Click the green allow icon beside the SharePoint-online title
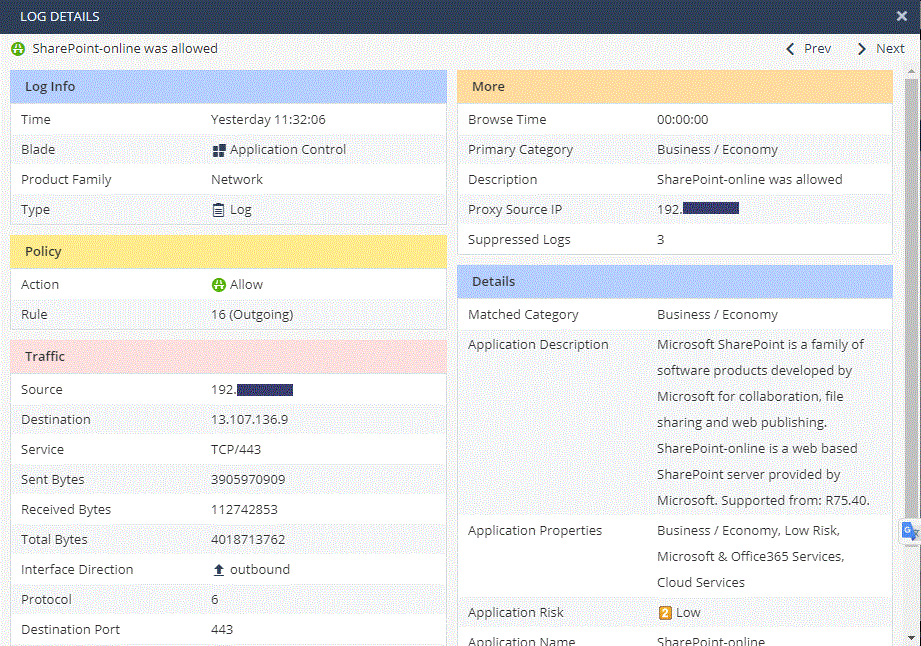Screen dimensions: 921x646 pyautogui.click(x=18, y=49)
